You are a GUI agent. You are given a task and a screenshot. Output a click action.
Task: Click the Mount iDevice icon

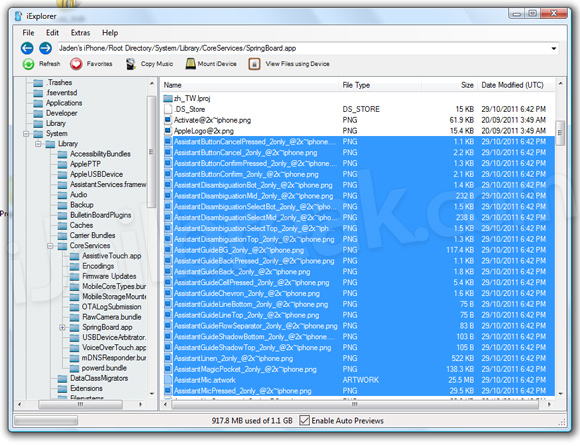[190, 64]
